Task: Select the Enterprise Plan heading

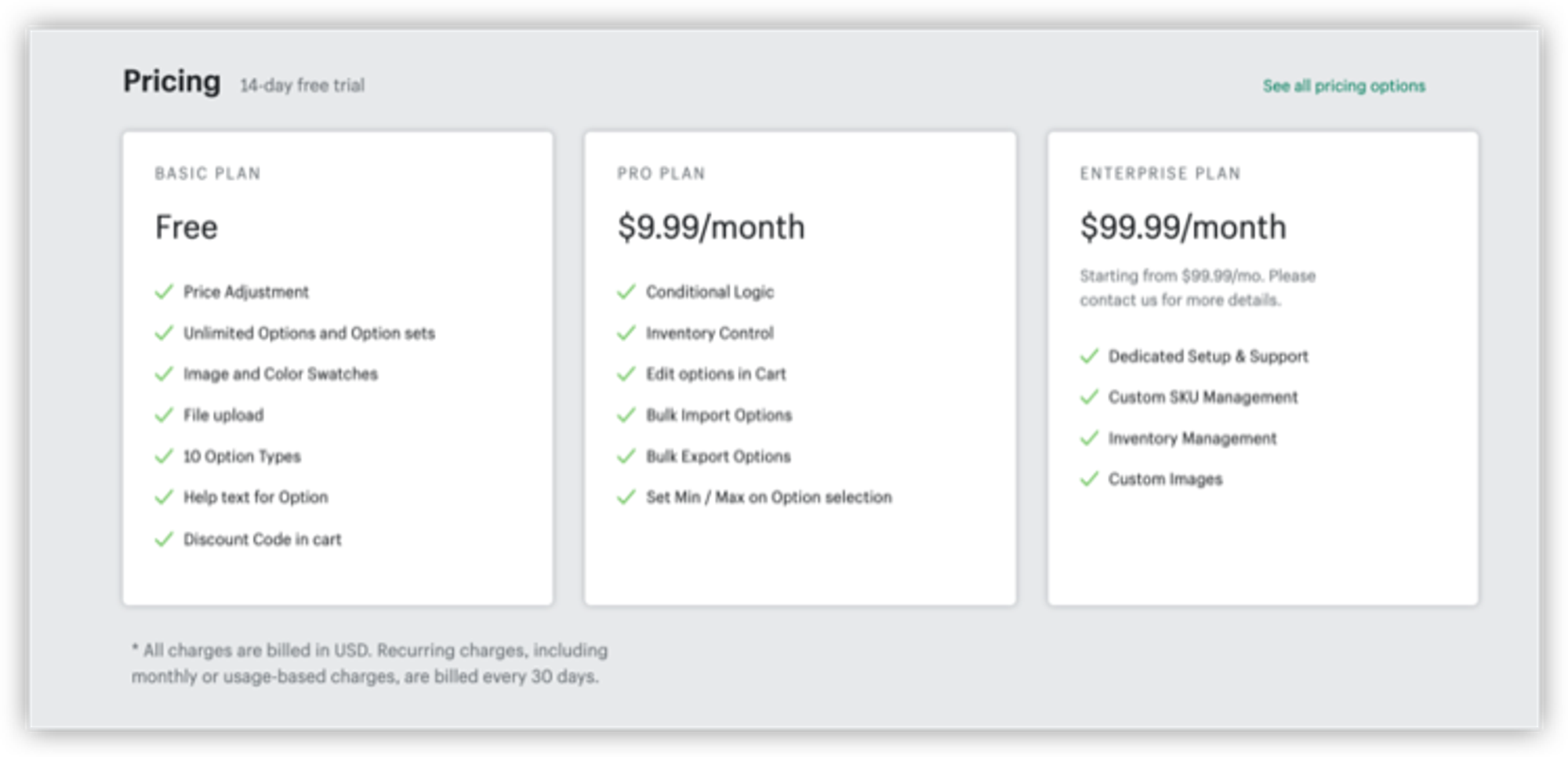Action: pyautogui.click(x=1160, y=173)
